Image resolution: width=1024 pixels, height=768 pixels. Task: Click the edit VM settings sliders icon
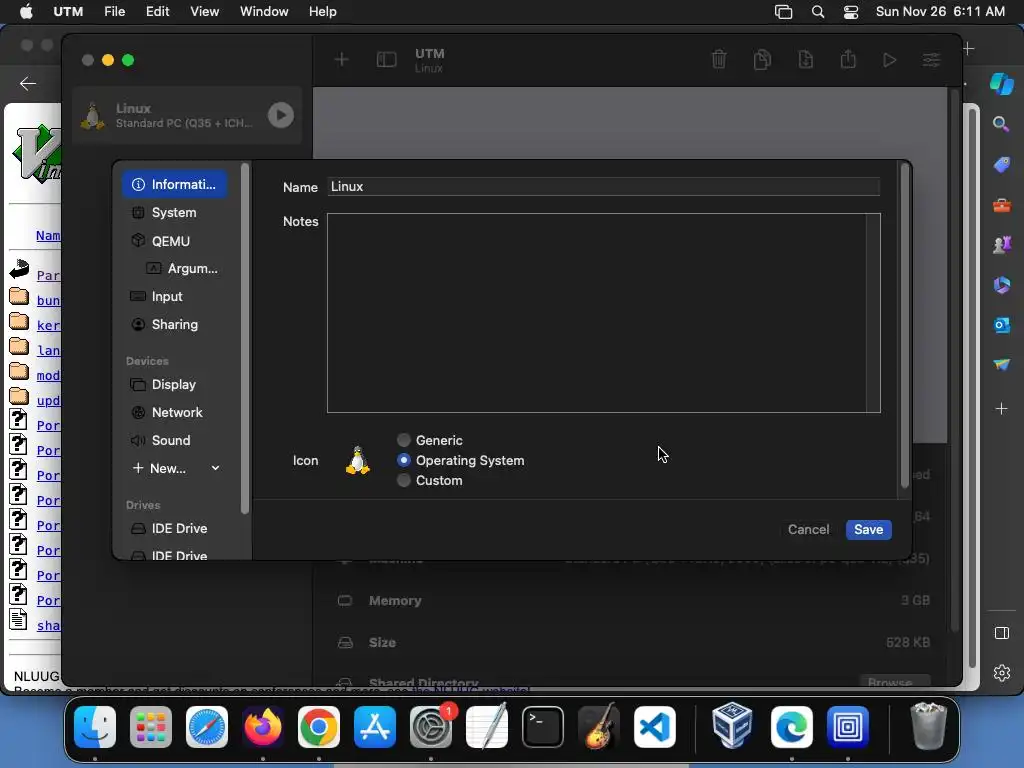pos(931,60)
